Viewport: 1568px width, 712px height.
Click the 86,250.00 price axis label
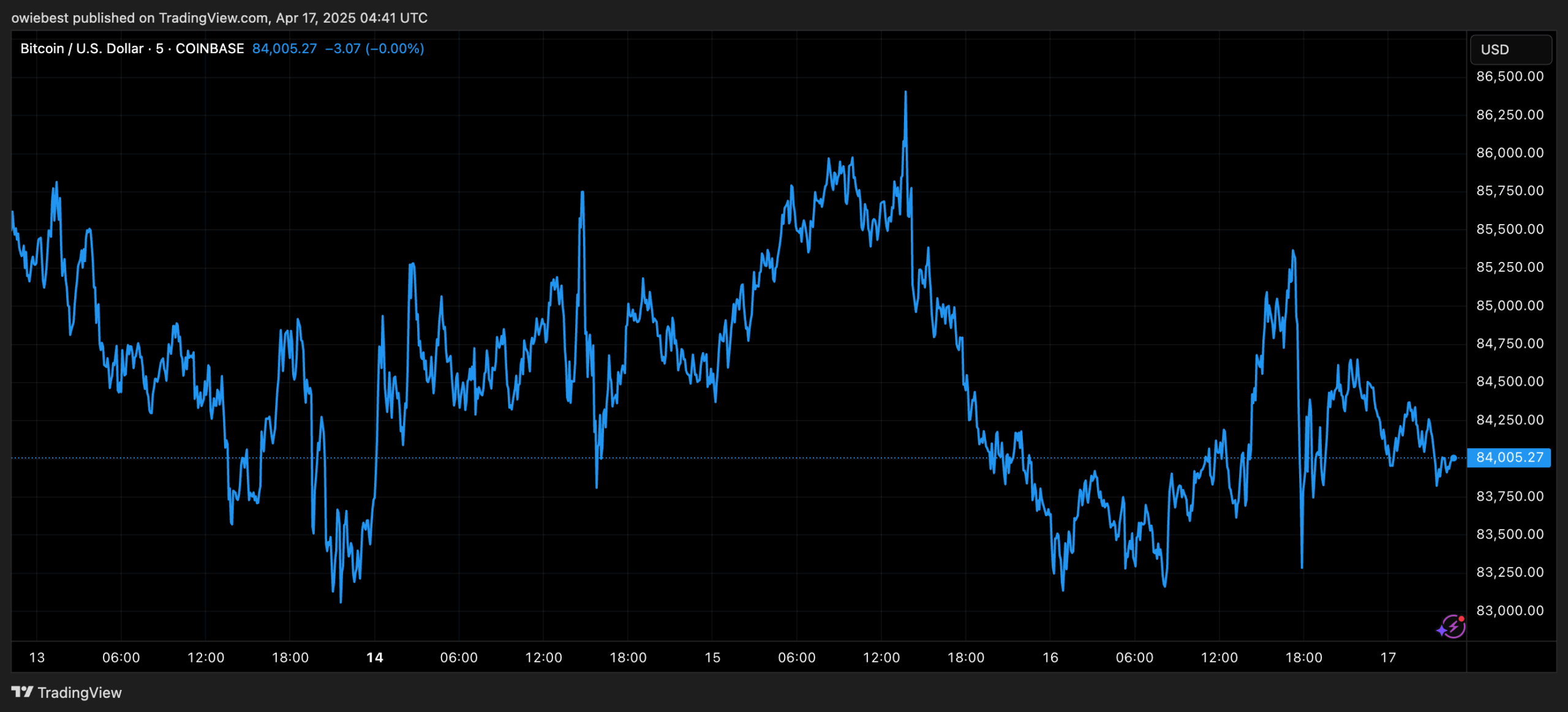[1510, 114]
